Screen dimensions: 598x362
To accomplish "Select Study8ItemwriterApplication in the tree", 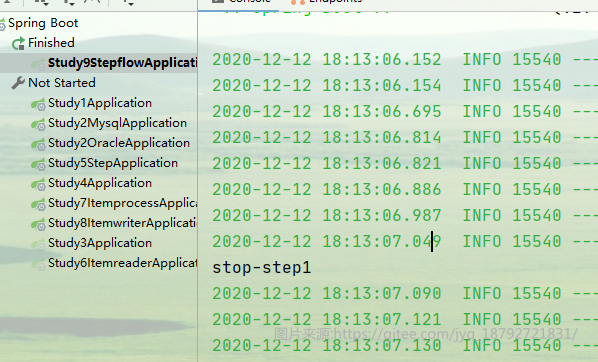I will click(122, 223).
